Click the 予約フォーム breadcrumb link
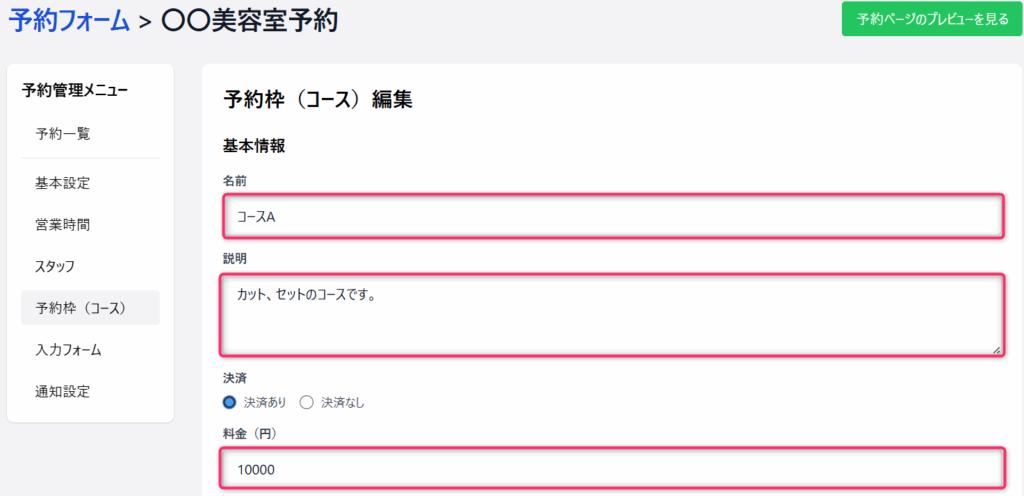Viewport: 1024px width, 496px height. 69,20
